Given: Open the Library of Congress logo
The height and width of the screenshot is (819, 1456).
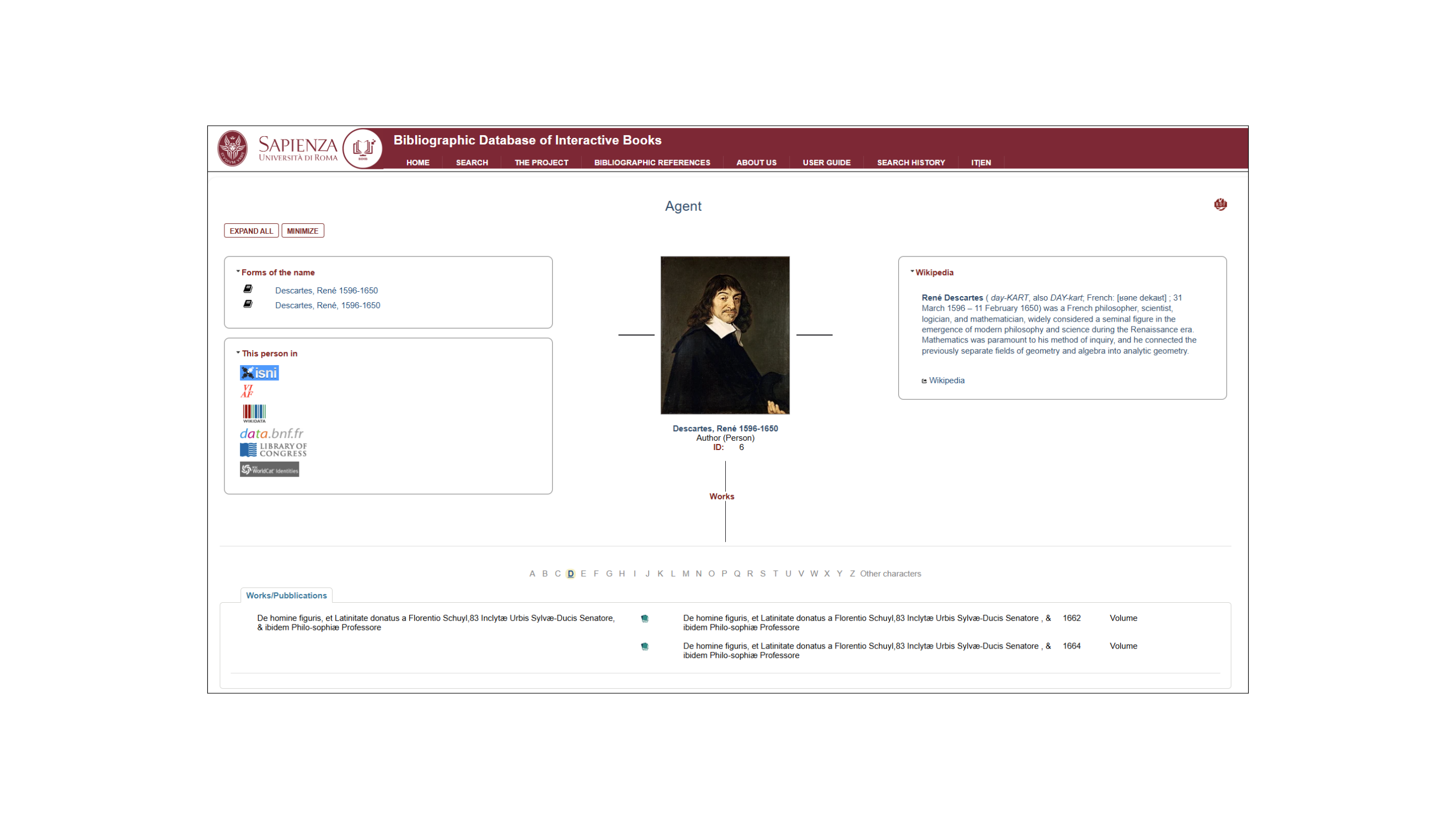Looking at the screenshot, I should click(x=273, y=450).
